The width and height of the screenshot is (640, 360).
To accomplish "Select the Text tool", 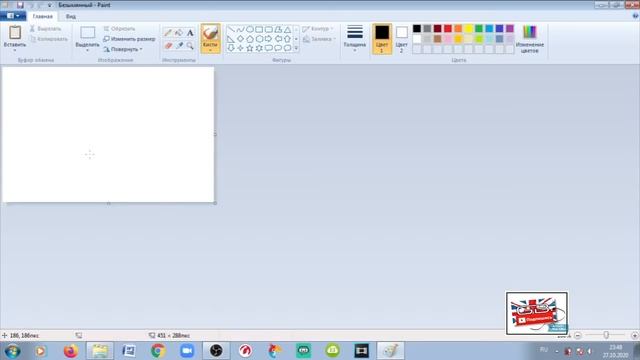I will pyautogui.click(x=190, y=33).
